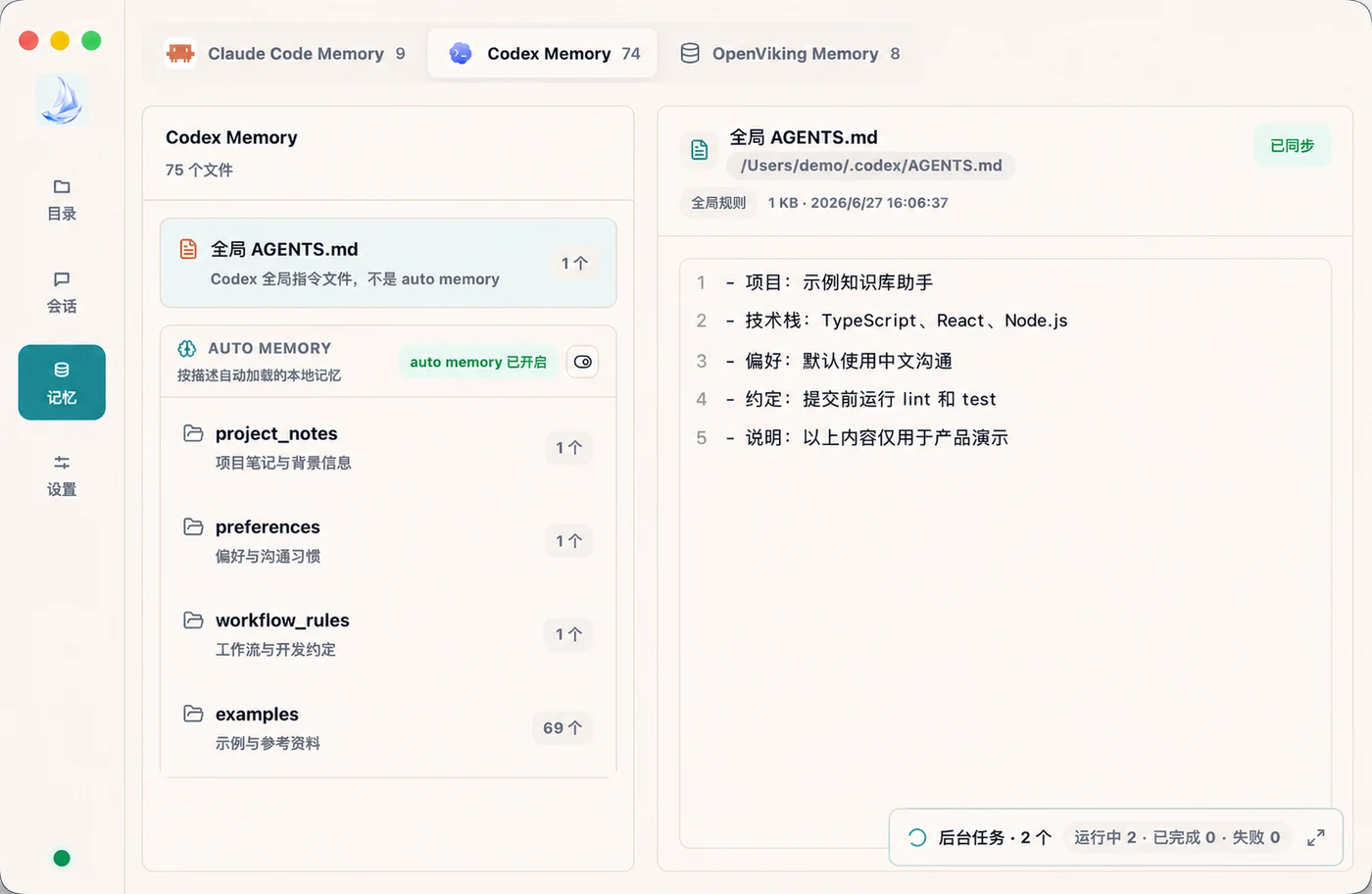Screen dimensions: 1372x894
Task: Click the 项目笔记与背景信息 subtitle
Action: pyautogui.click(x=283, y=463)
